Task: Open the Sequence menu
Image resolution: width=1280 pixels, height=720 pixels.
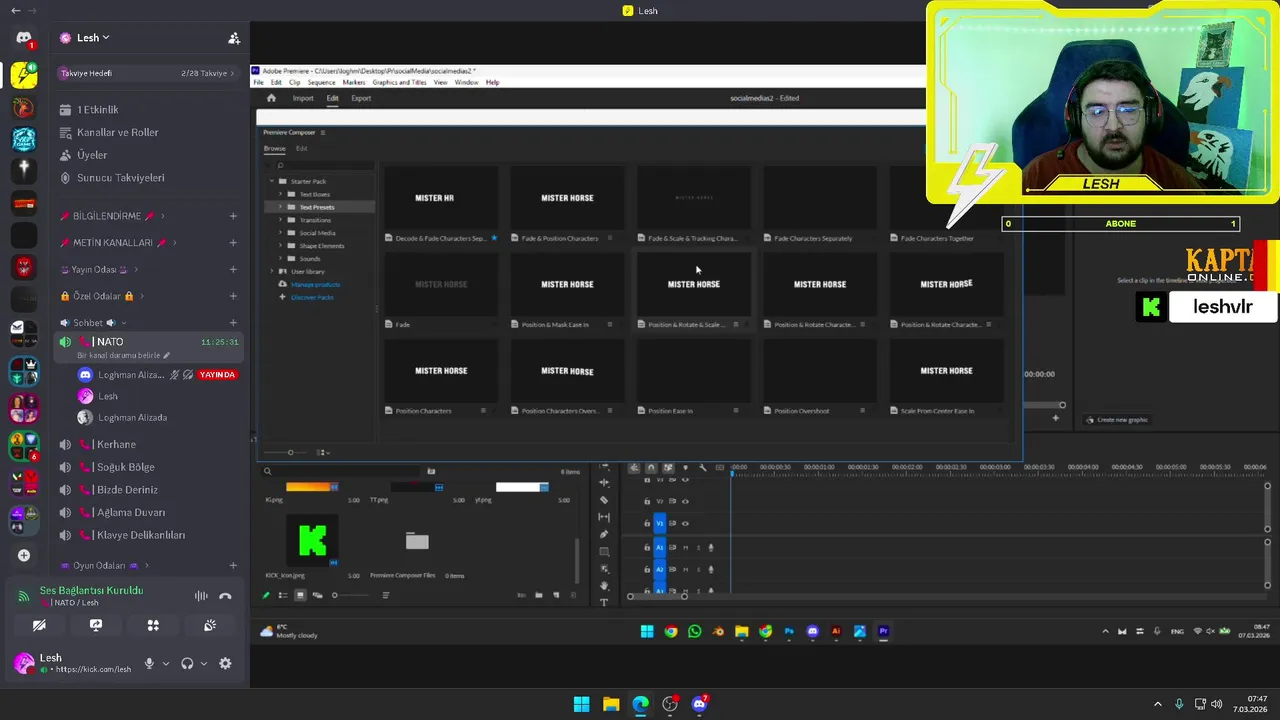Action: pos(321,82)
